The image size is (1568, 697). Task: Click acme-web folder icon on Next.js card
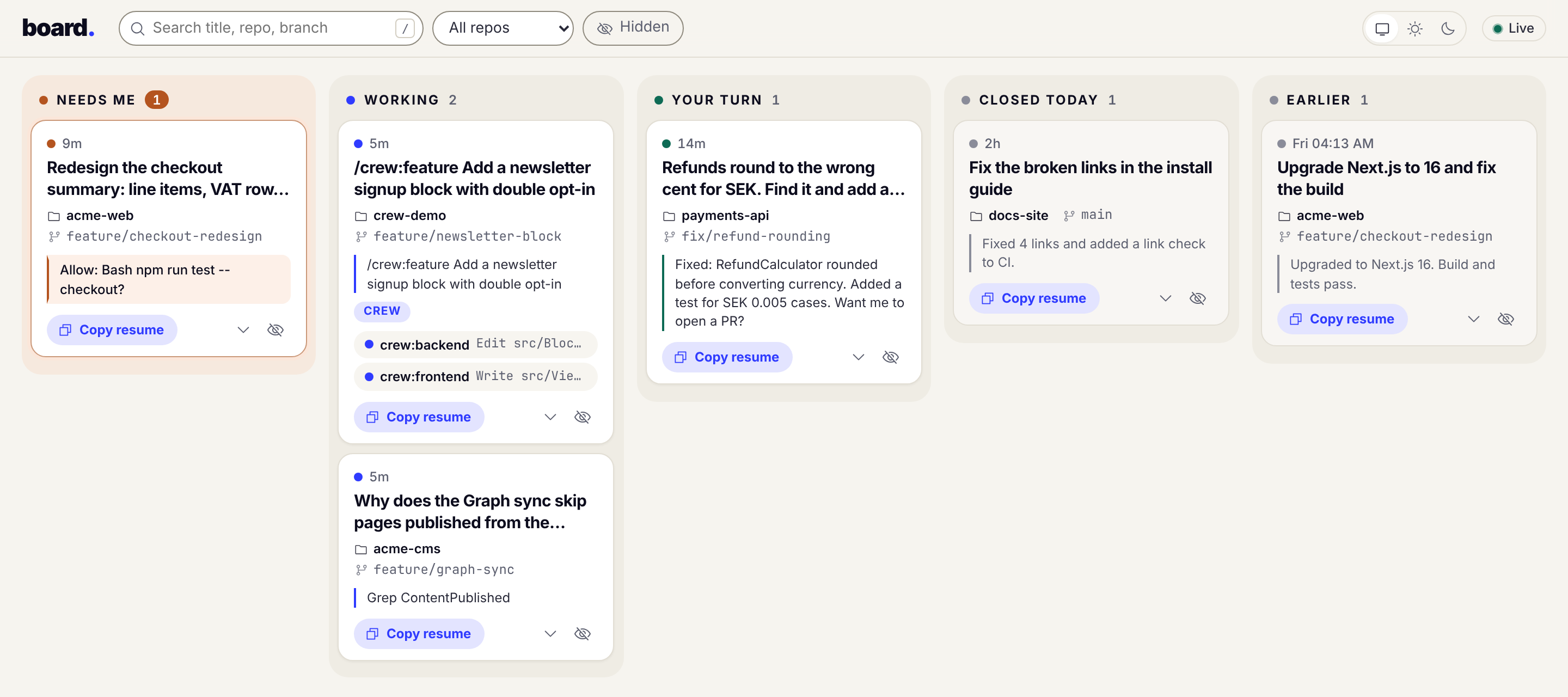1284,216
